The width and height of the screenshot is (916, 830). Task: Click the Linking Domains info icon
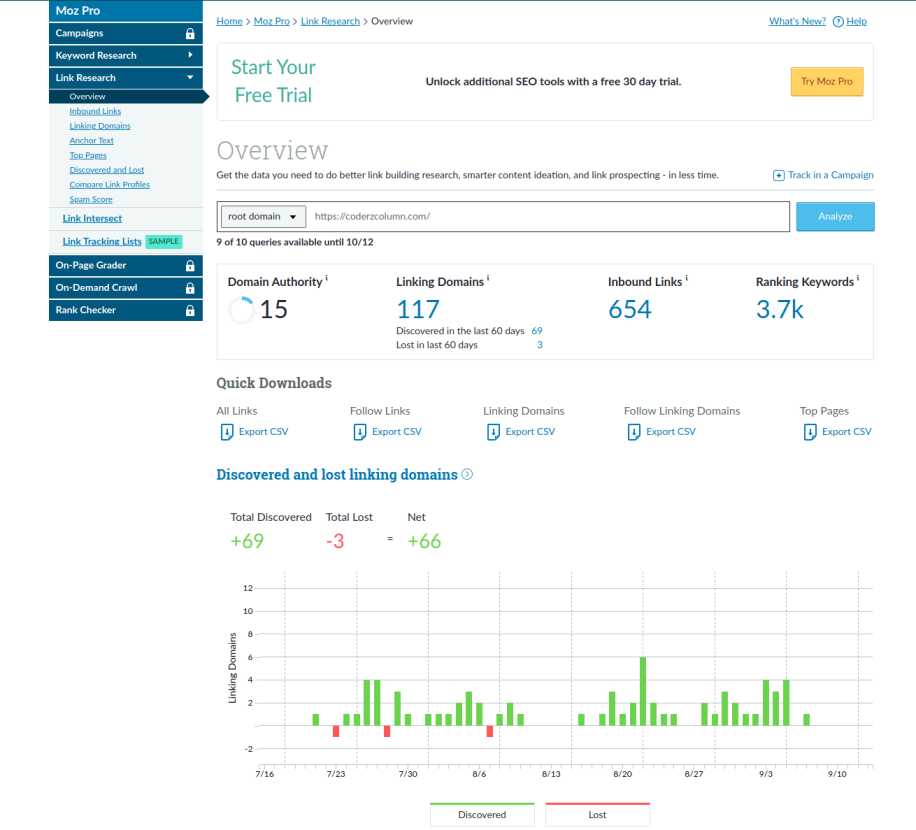(x=488, y=278)
